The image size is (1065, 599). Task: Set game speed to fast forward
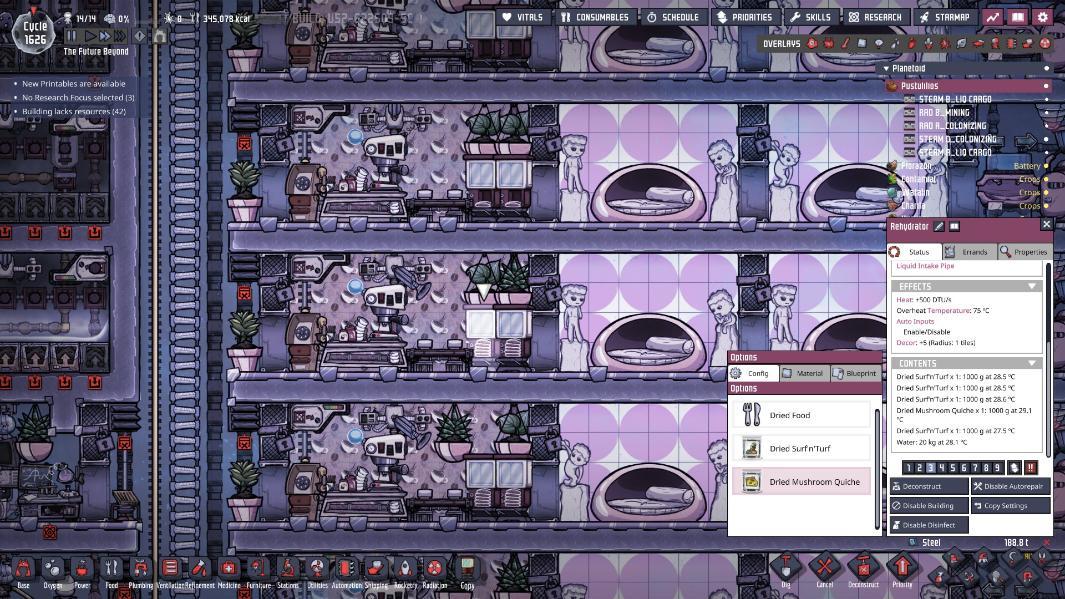(105, 35)
